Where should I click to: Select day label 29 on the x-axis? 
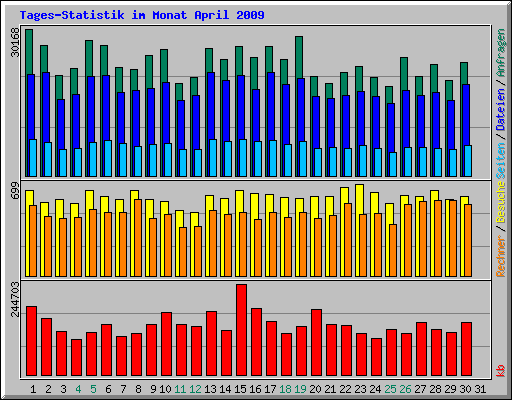450,389
